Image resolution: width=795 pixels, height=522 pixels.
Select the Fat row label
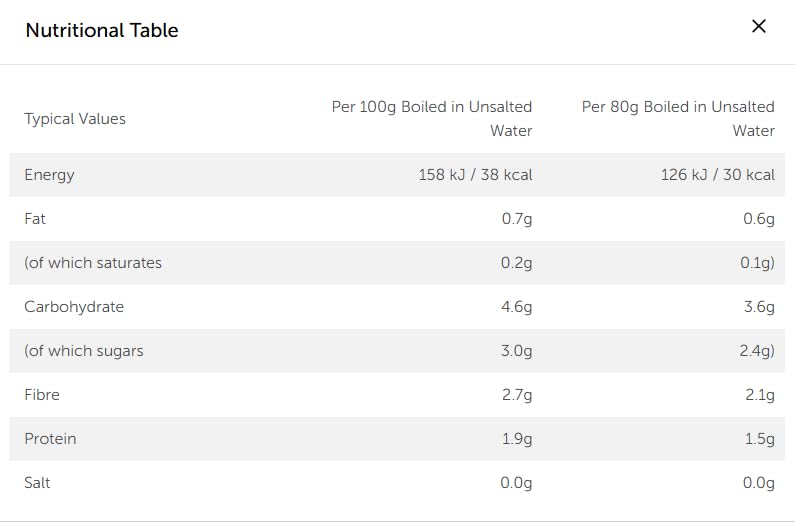pos(35,219)
